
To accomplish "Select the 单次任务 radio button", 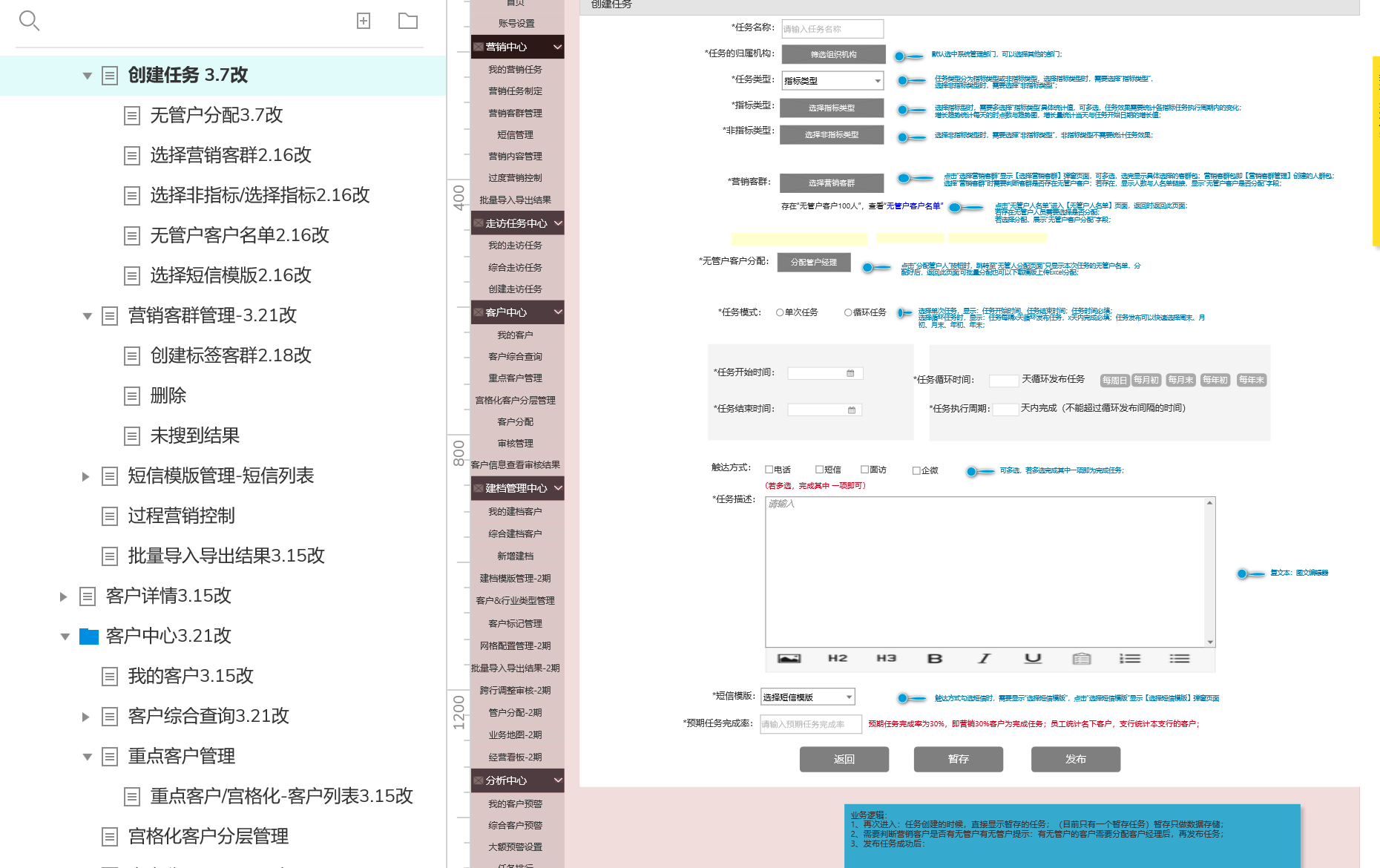I will (x=780, y=312).
